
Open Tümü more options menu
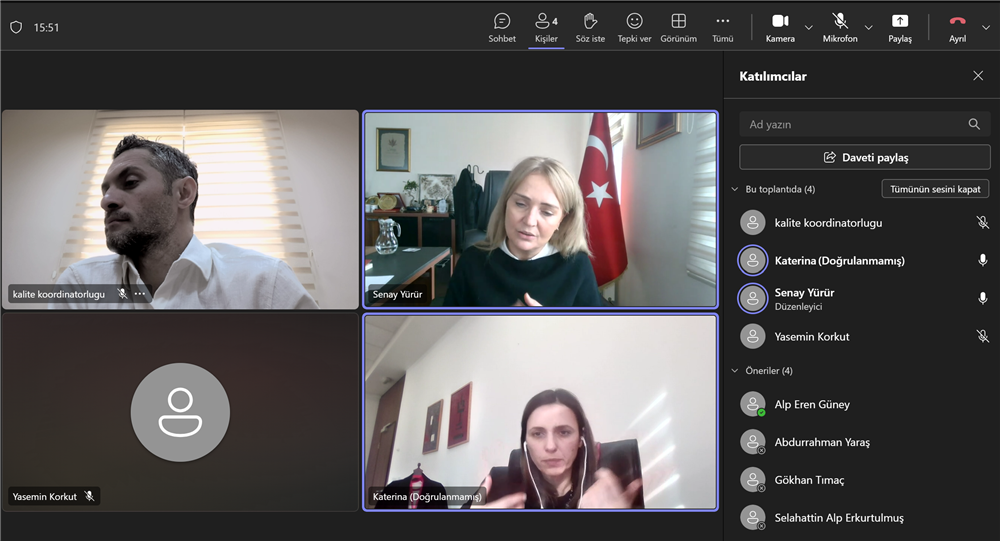point(722,27)
